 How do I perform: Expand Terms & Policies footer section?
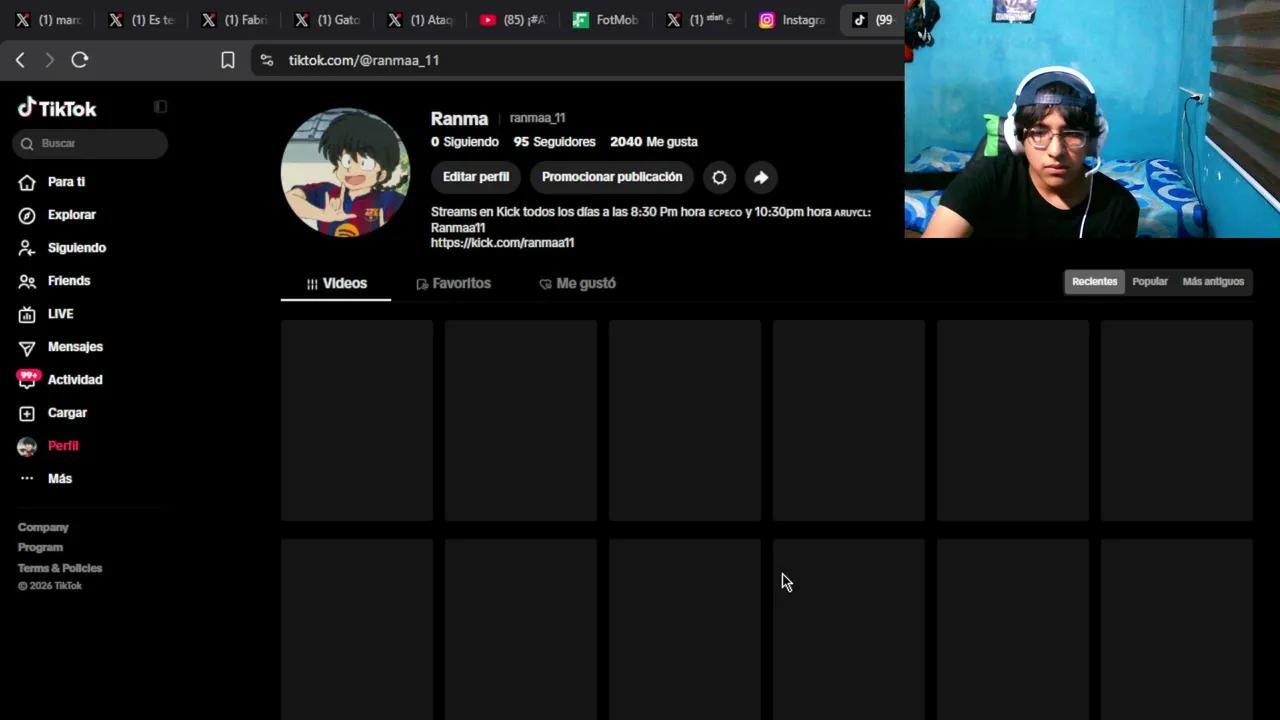point(60,568)
